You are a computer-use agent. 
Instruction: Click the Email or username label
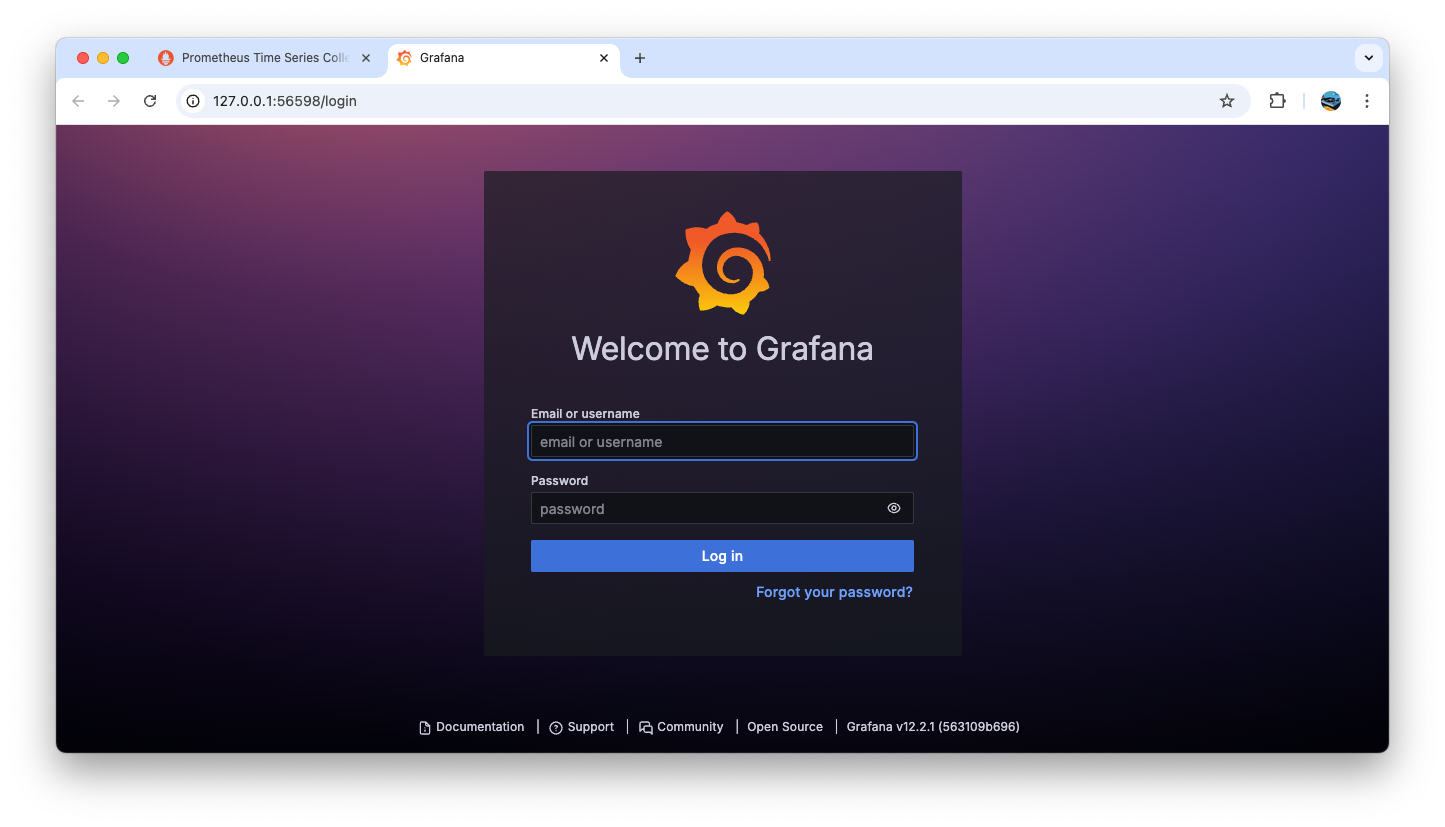(585, 413)
